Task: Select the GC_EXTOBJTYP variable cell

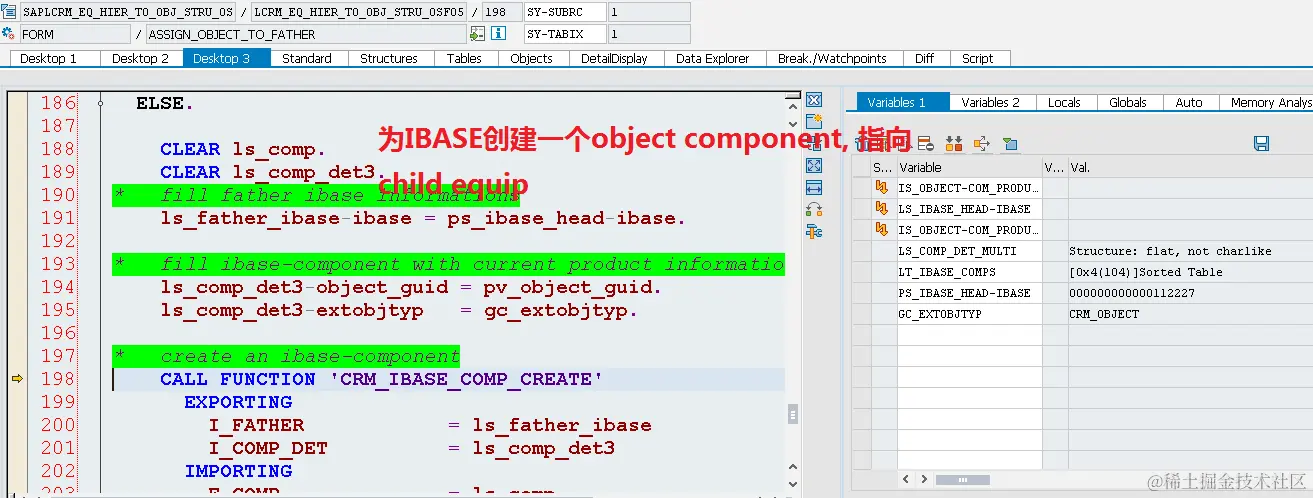Action: tap(969, 314)
